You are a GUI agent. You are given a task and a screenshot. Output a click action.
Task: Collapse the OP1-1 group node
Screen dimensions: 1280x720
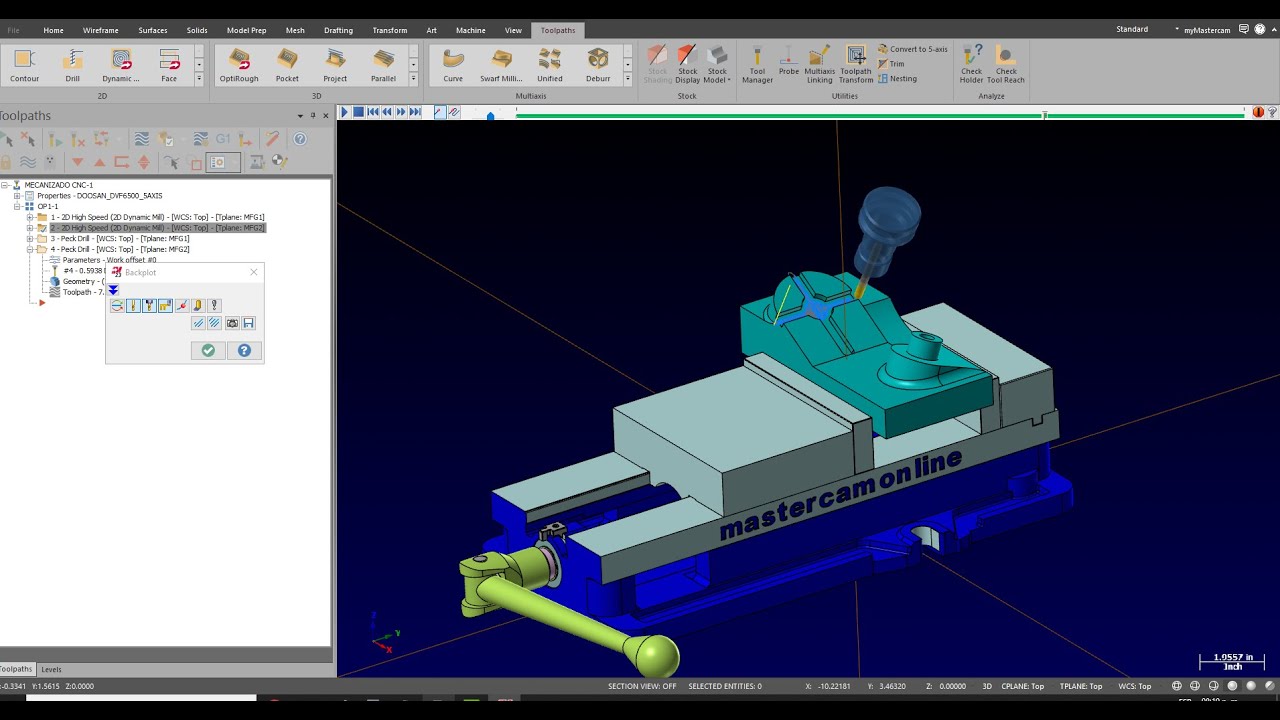click(x=17, y=206)
